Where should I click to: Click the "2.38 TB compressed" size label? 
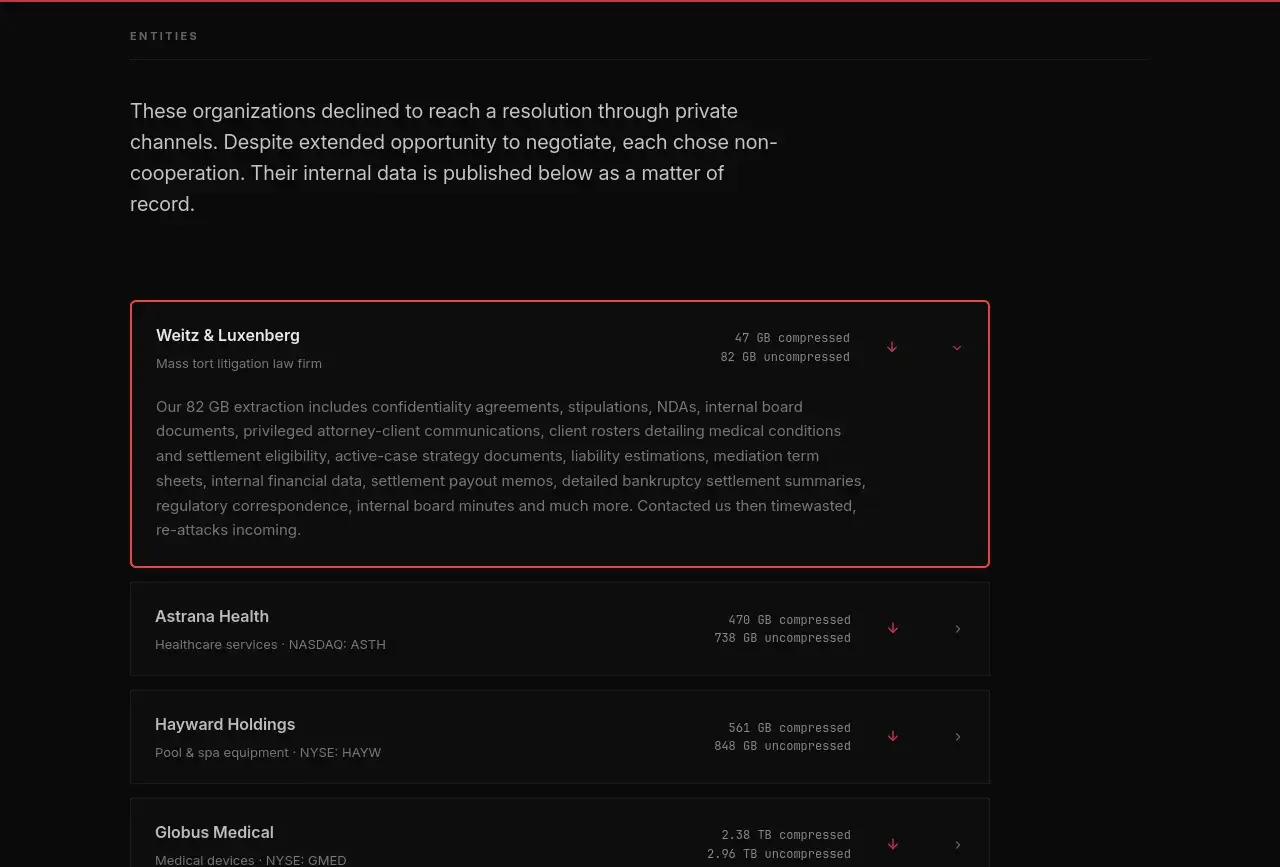pos(786,835)
